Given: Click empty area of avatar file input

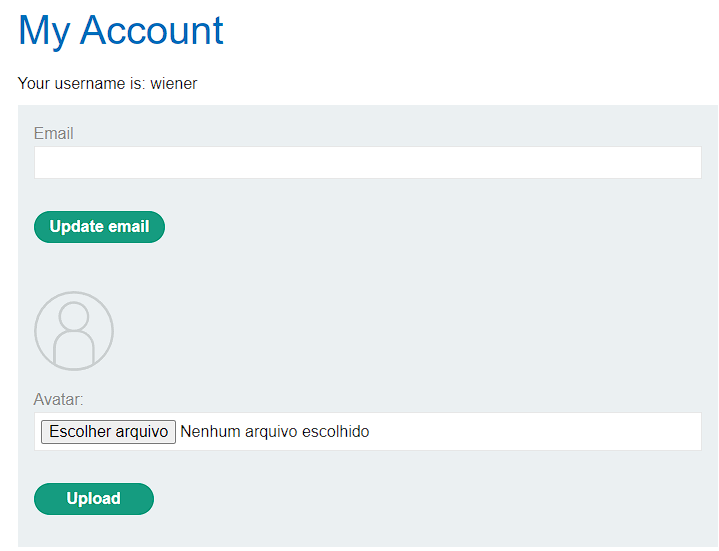Looking at the screenshot, I should (532, 432).
